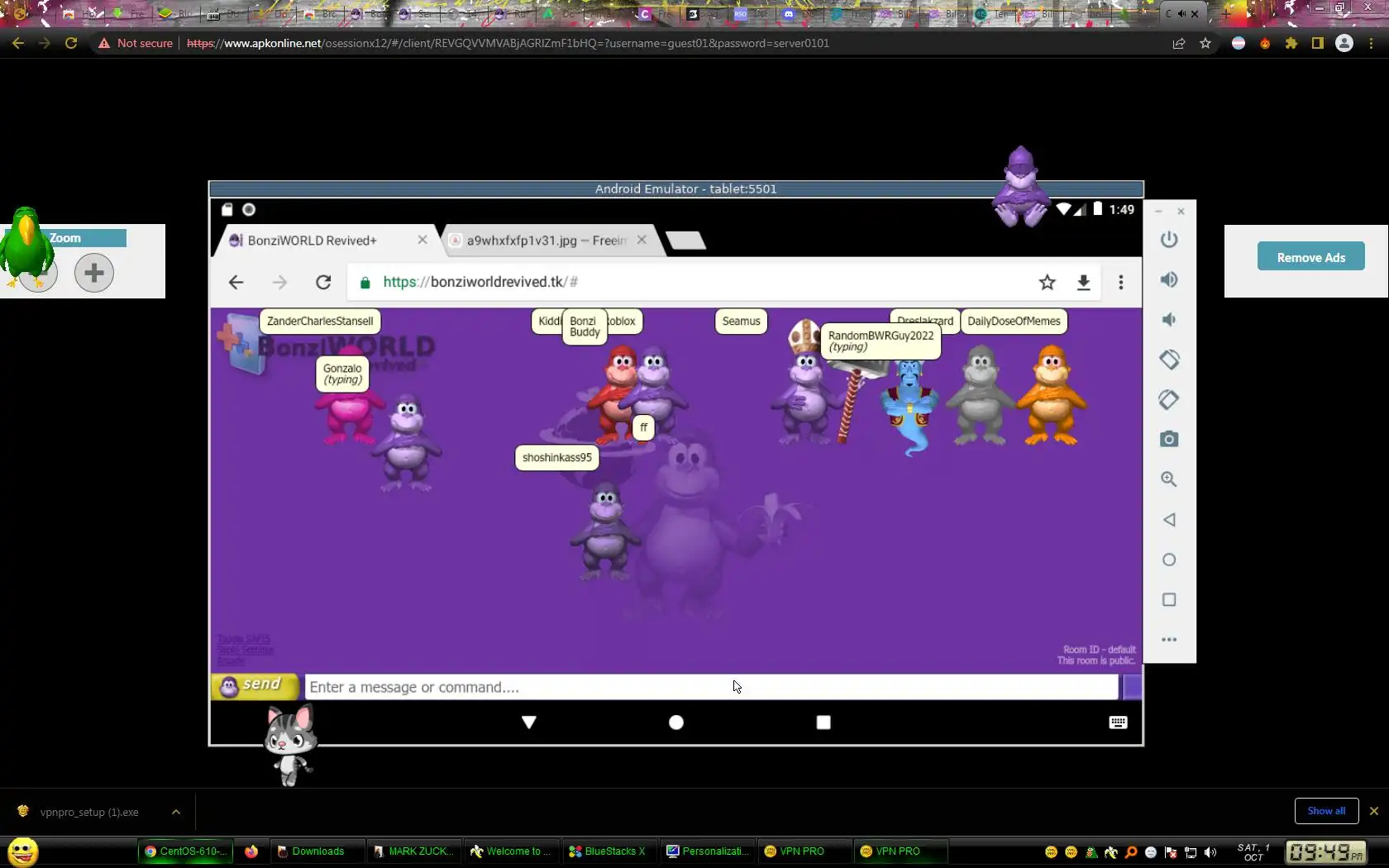Open a new tab in Android Chrome
The image size is (1389, 868).
[x=685, y=241]
